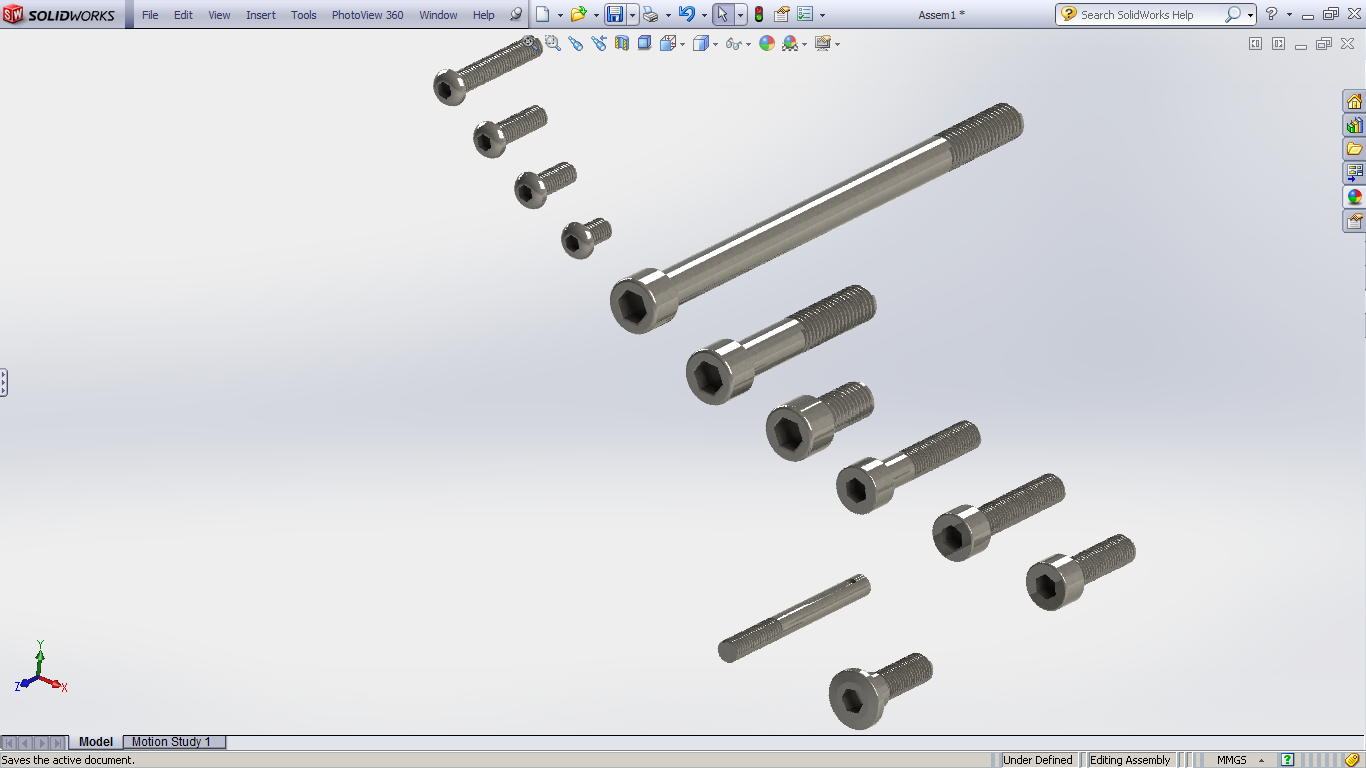This screenshot has height=768, width=1366.
Task: Activate the Section View tool
Action: coord(621,43)
